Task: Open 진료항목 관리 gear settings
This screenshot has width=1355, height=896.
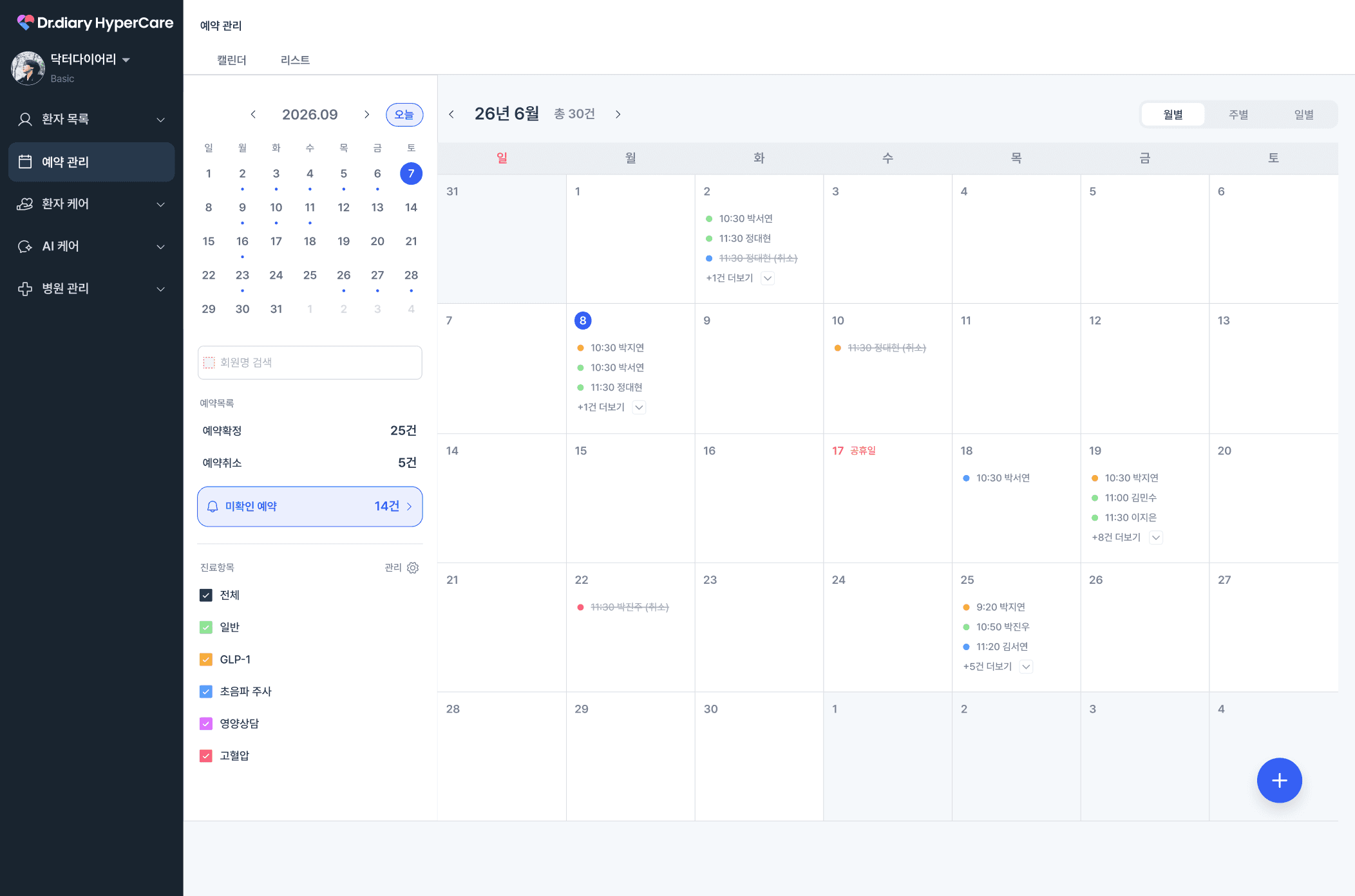Action: tap(413, 568)
